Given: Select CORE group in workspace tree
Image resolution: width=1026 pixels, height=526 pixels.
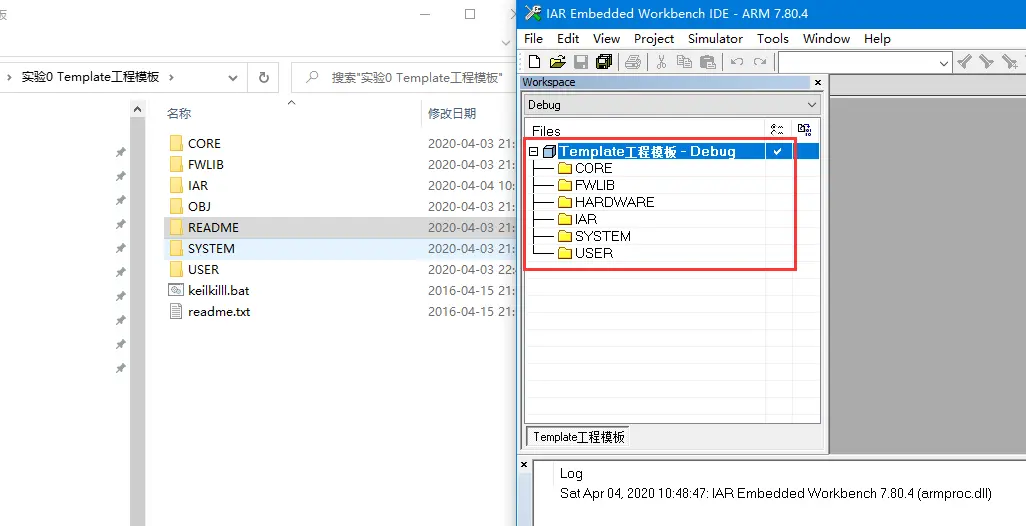Looking at the screenshot, I should point(593,169).
